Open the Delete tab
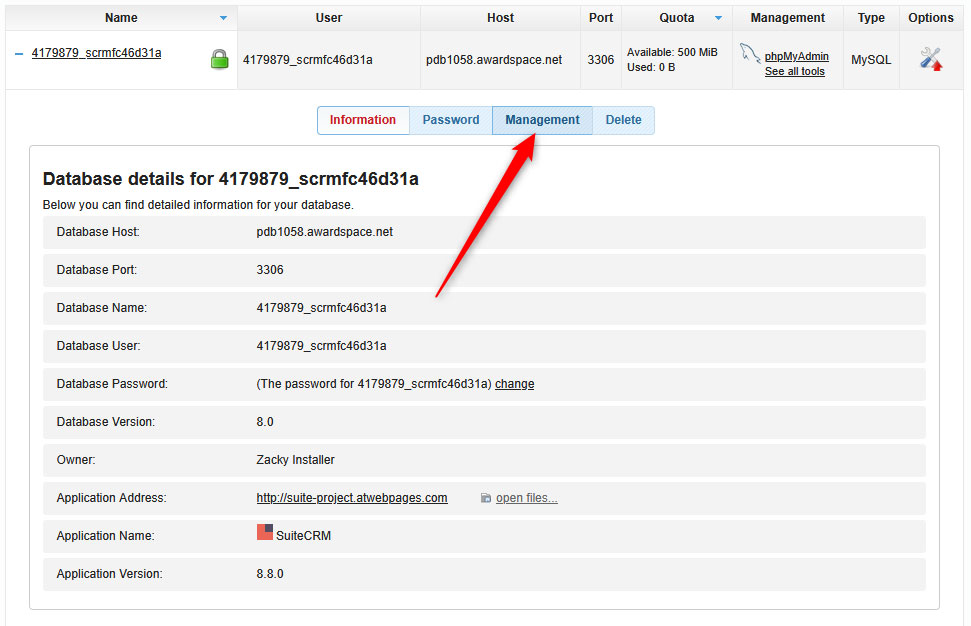Viewport: 971px width, 626px height. (x=623, y=120)
